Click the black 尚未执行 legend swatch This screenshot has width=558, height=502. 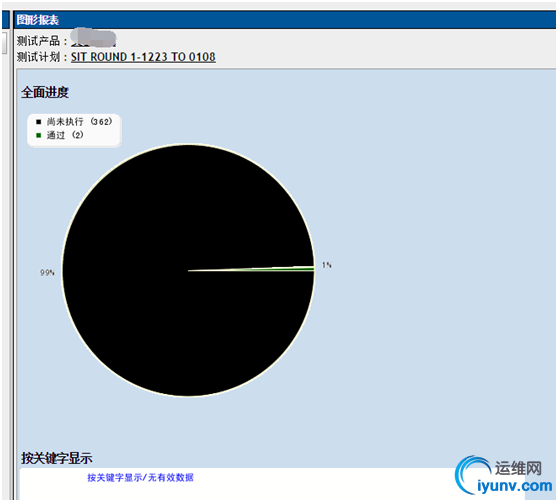pos(39,122)
